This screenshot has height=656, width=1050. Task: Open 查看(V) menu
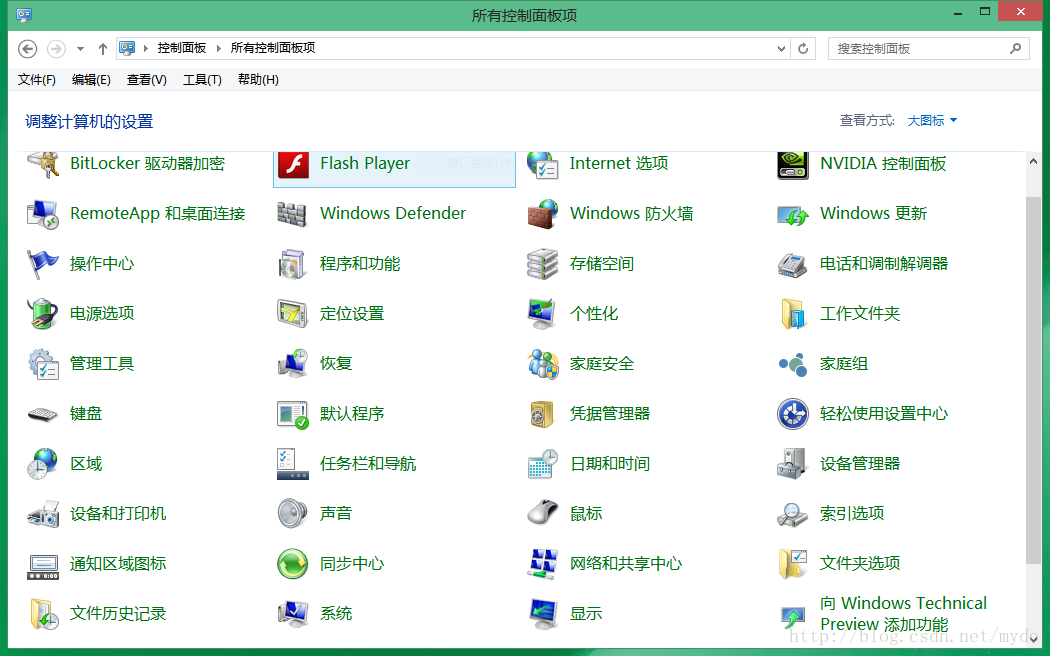click(x=147, y=80)
